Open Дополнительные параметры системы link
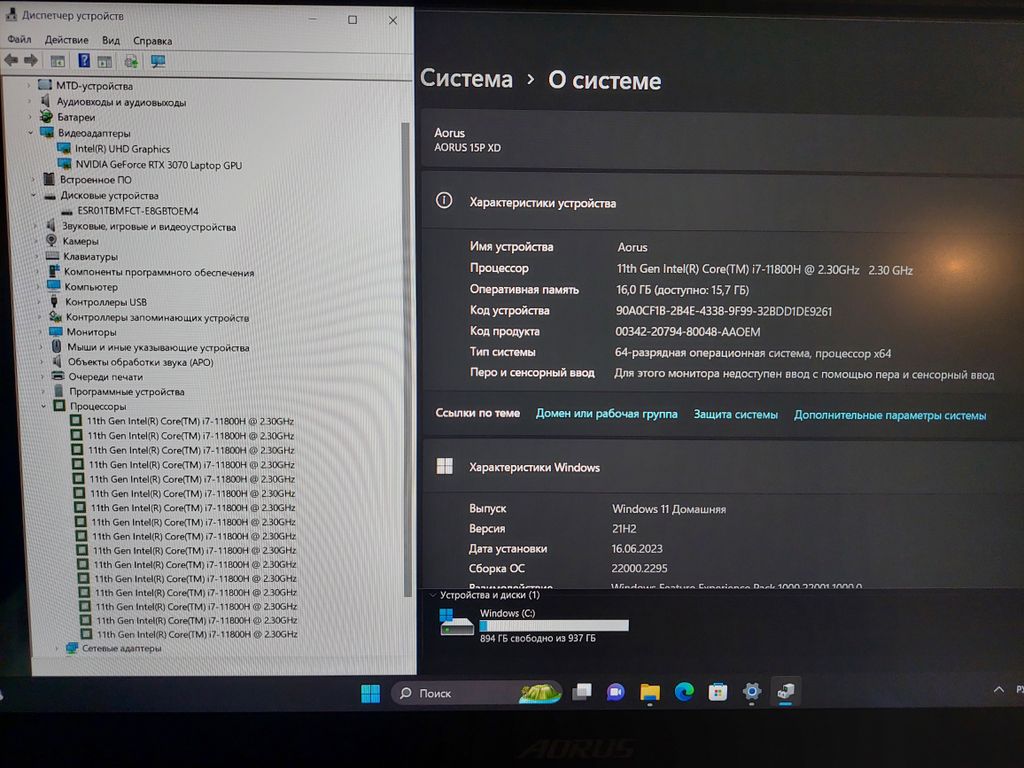Screen dimensions: 1024x768 coord(889,415)
